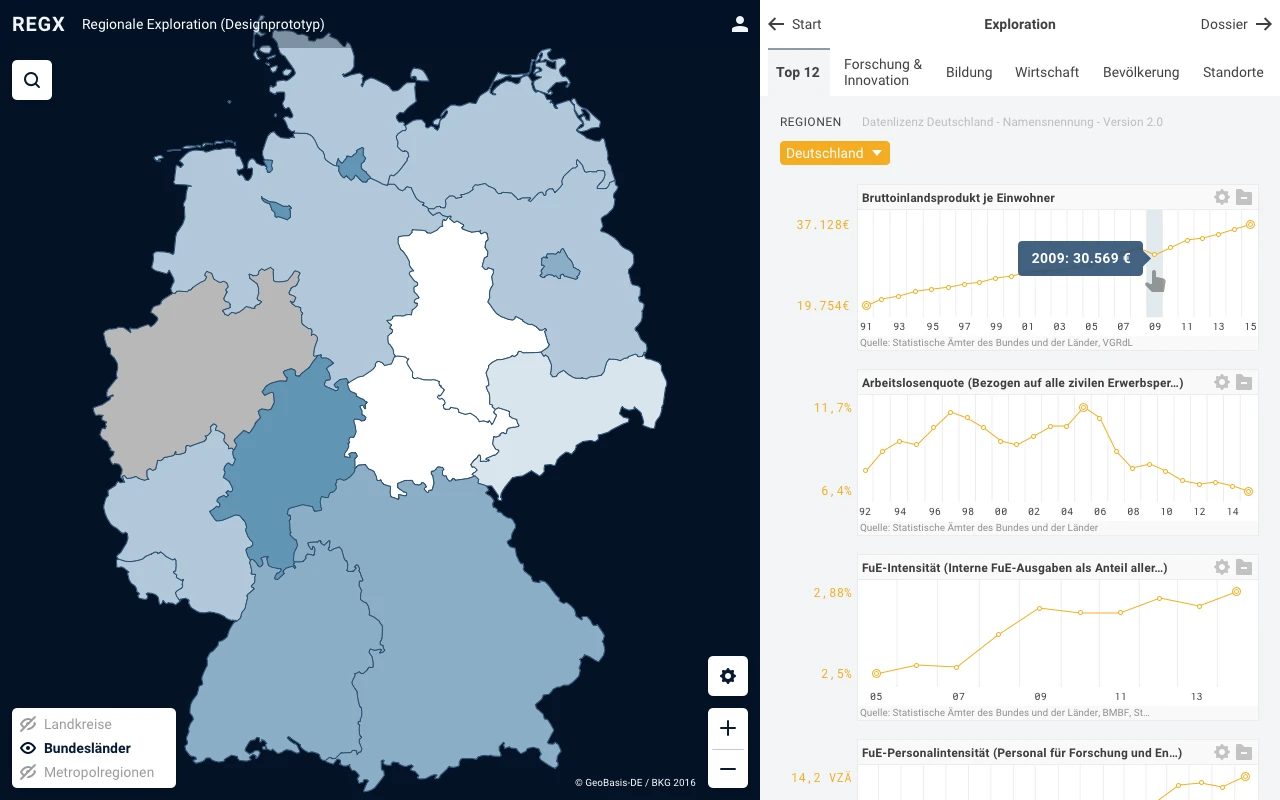The image size is (1280, 800).
Task: Go back to Start
Action: [795, 24]
